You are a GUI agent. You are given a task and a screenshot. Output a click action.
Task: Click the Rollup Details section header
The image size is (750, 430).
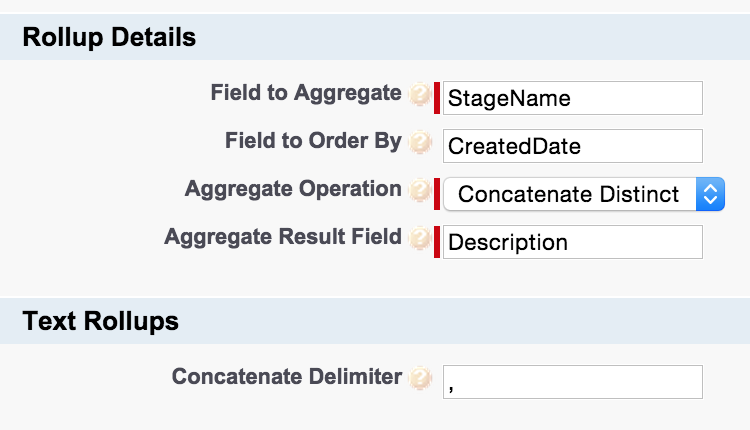coord(109,38)
